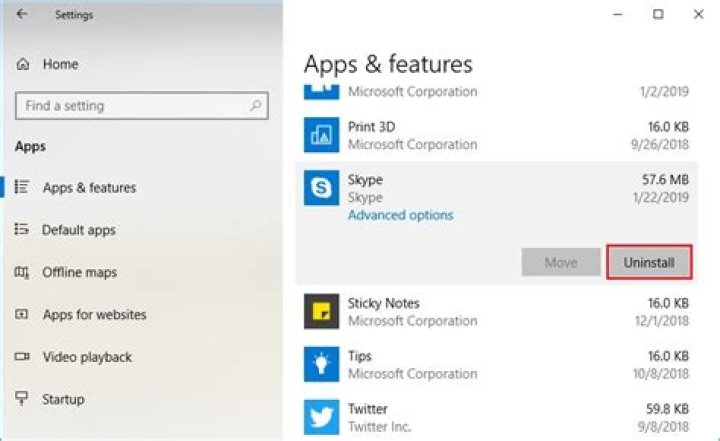Click the Apps & features page heading
Screen dimensions: 720x441
click(388, 64)
